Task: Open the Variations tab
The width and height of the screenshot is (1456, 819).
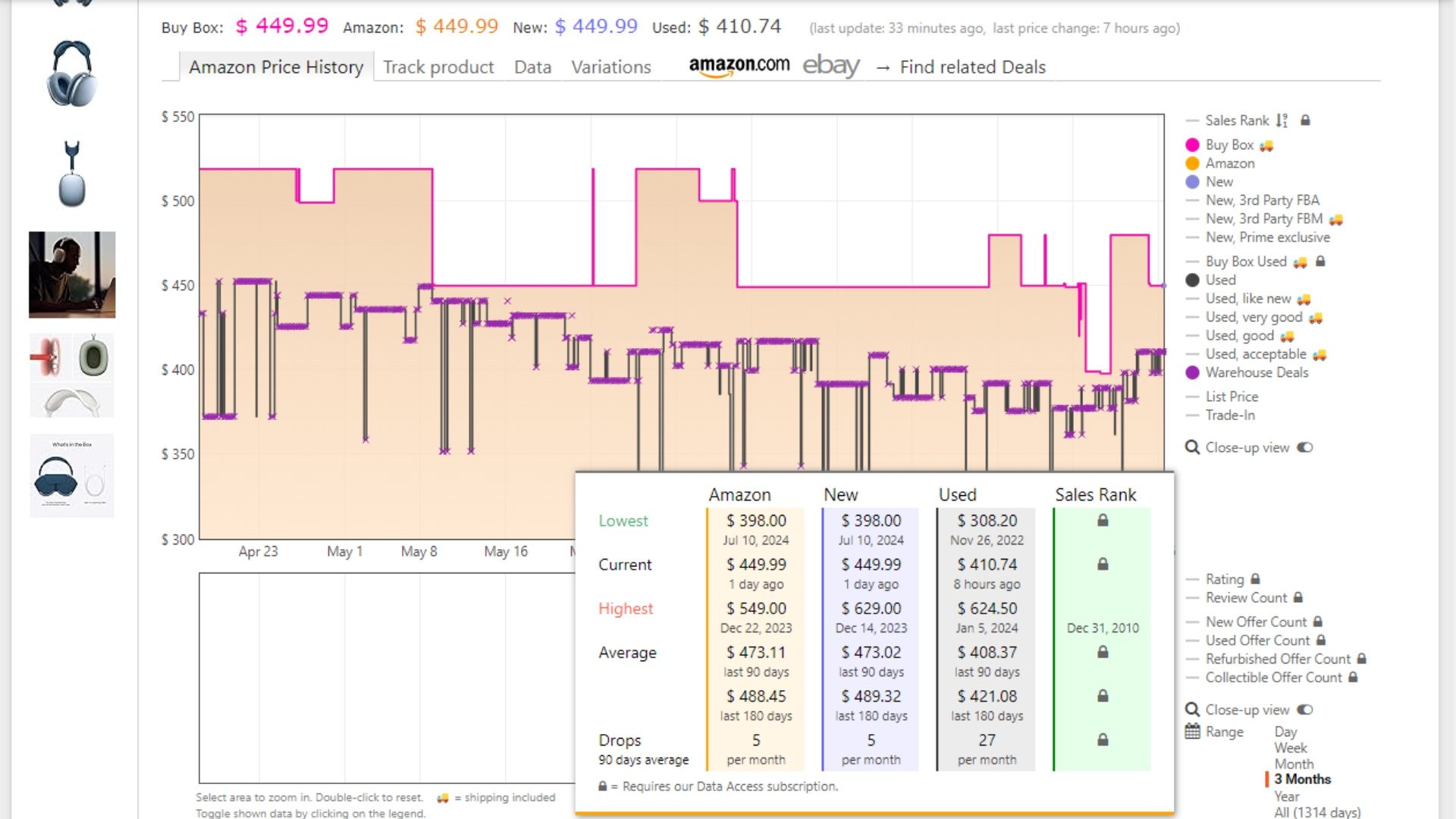Action: pos(610,67)
